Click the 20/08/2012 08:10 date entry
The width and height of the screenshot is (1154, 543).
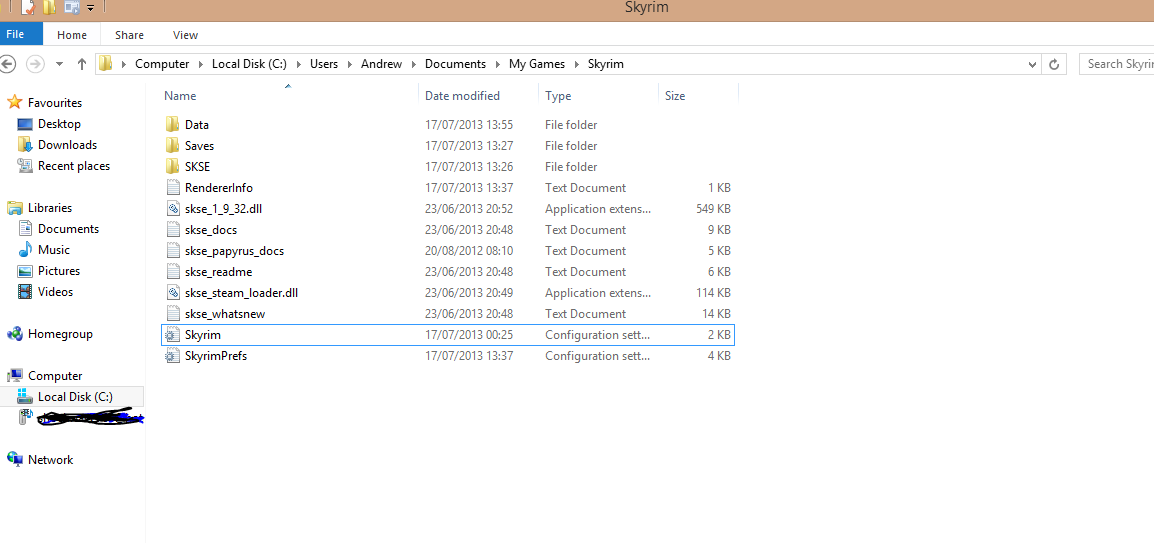point(469,251)
